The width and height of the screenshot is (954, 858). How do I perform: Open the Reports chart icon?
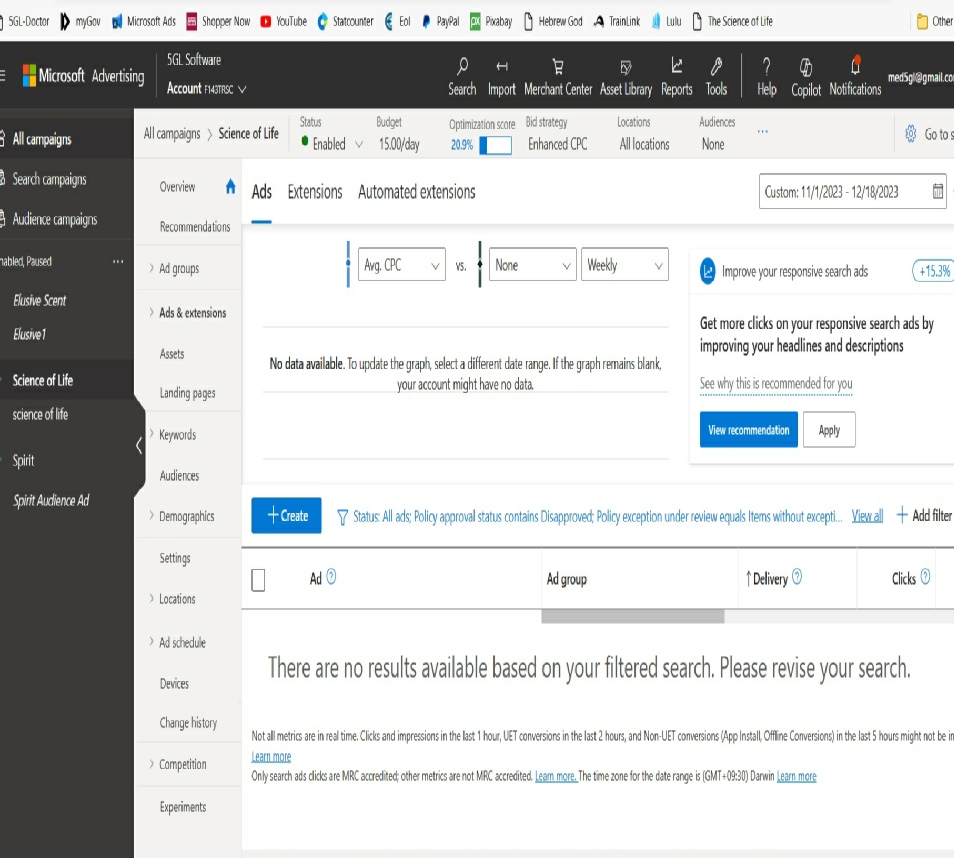point(677,65)
